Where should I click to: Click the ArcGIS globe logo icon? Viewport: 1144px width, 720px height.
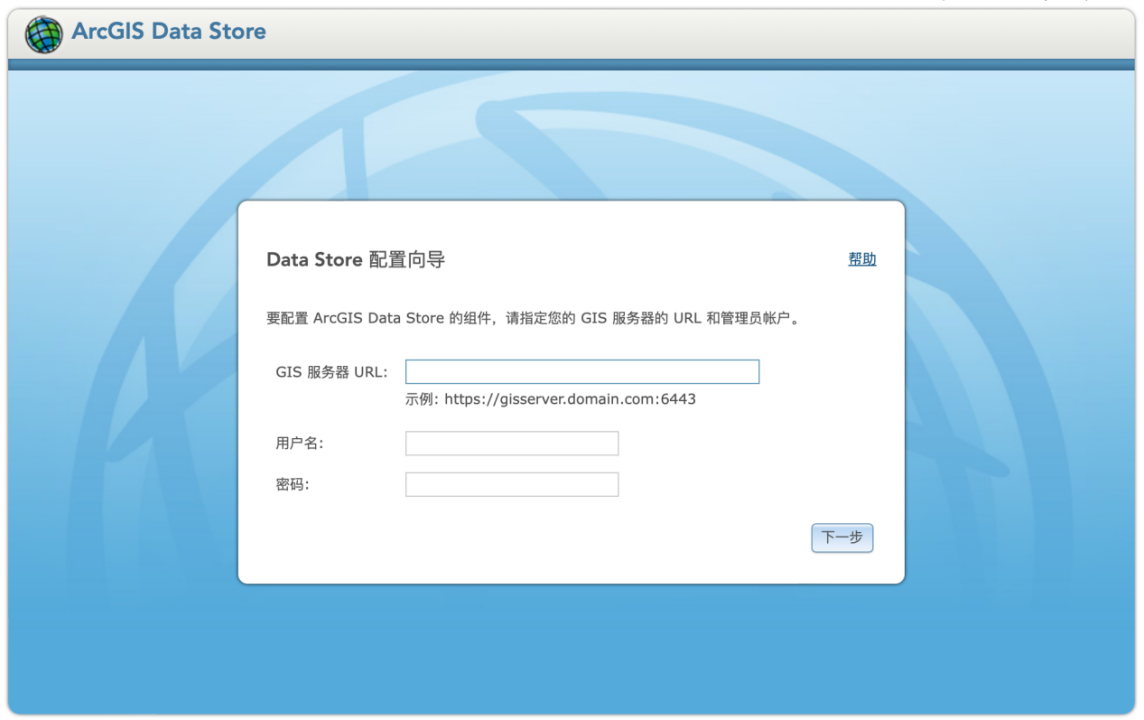coord(43,34)
